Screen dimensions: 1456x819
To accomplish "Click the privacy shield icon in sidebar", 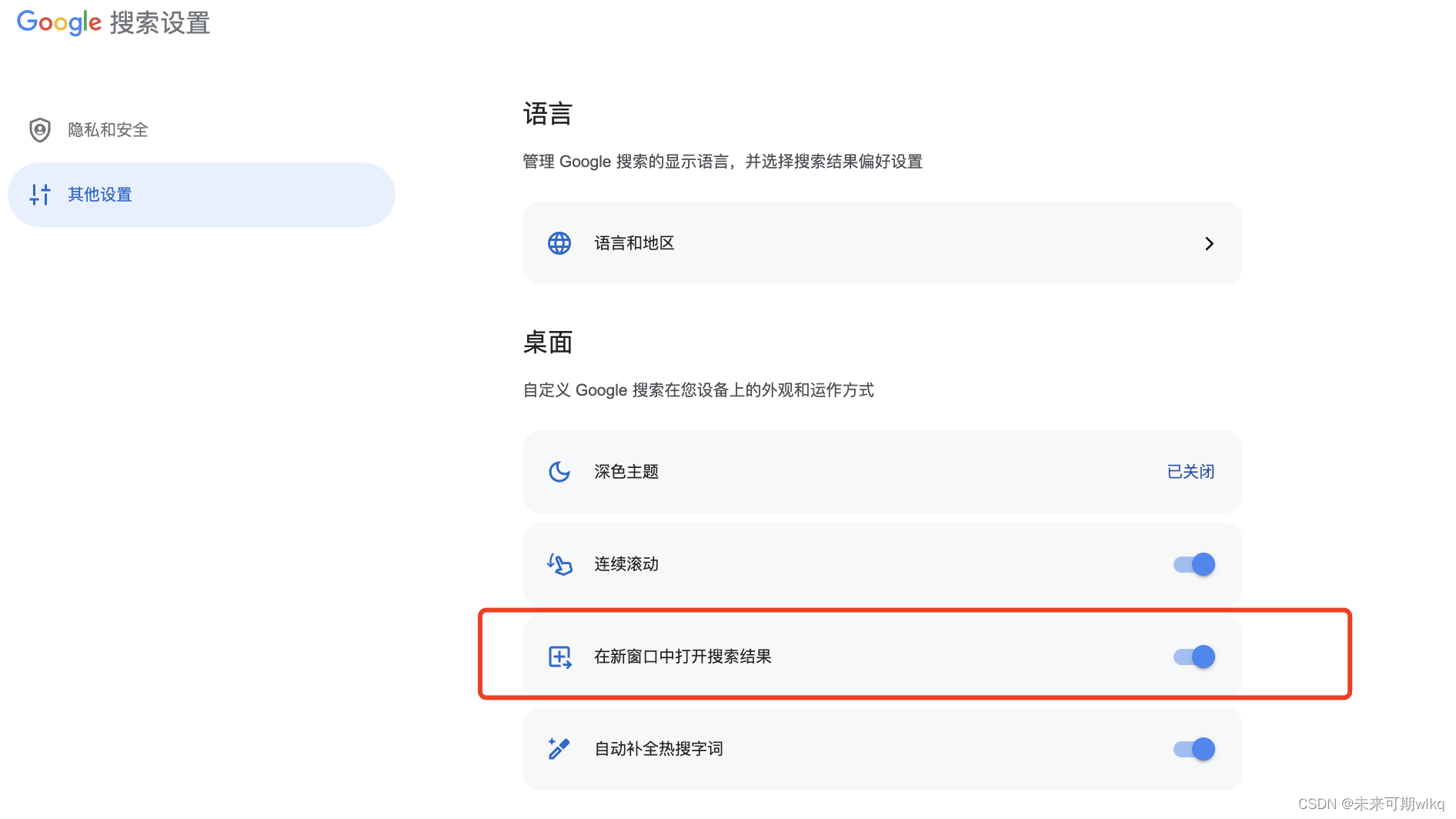I will tap(40, 130).
